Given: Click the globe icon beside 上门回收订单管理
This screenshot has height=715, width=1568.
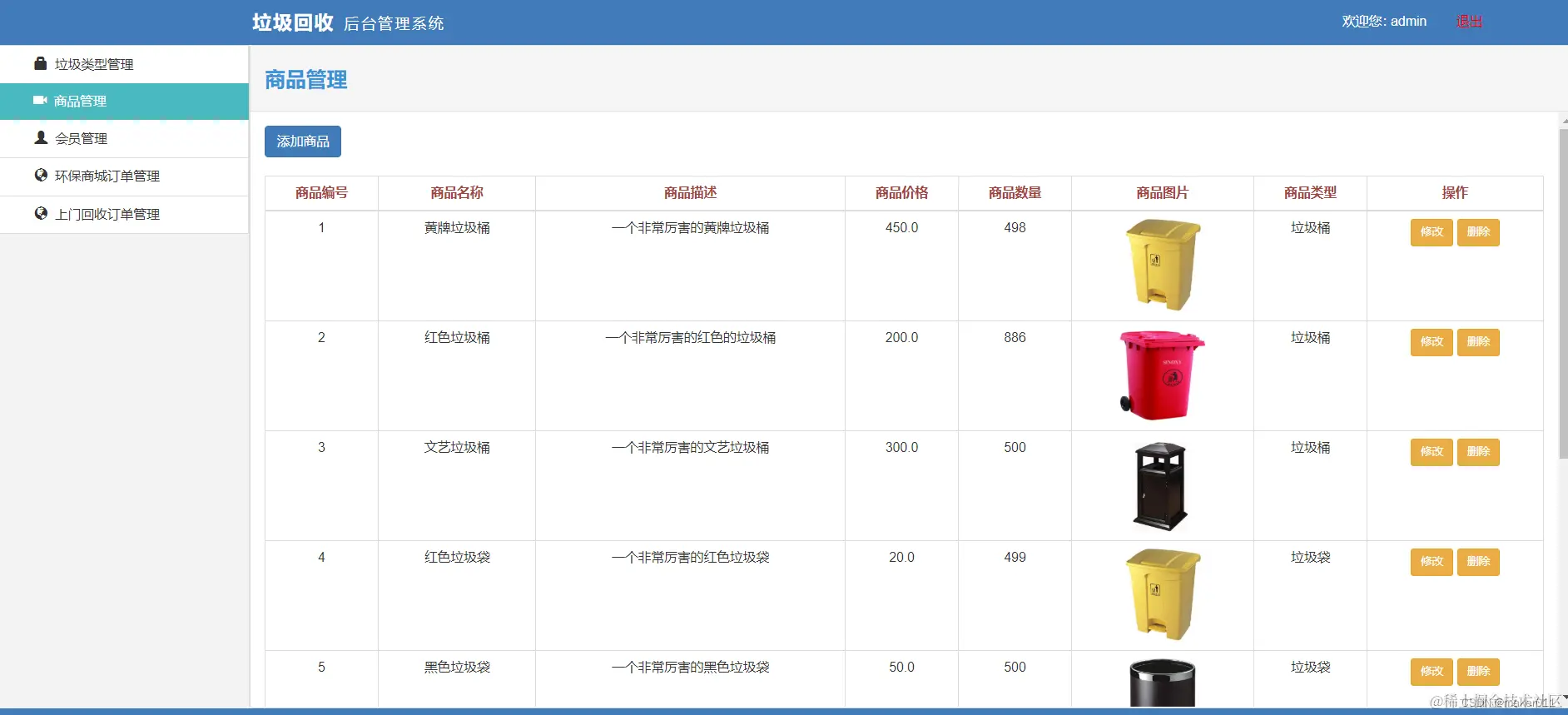Looking at the screenshot, I should (41, 213).
